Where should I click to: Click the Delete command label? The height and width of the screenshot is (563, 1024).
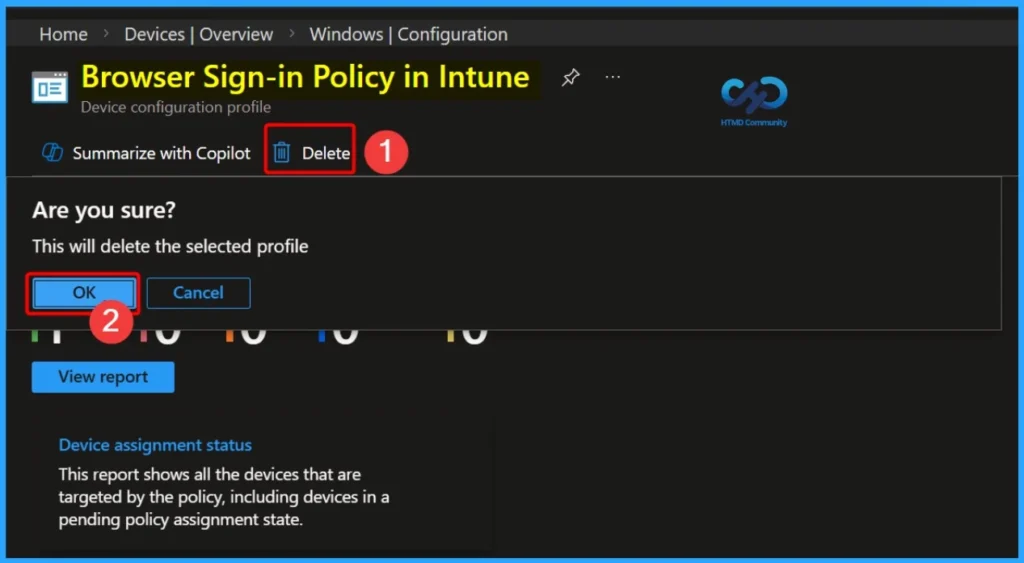pos(326,153)
